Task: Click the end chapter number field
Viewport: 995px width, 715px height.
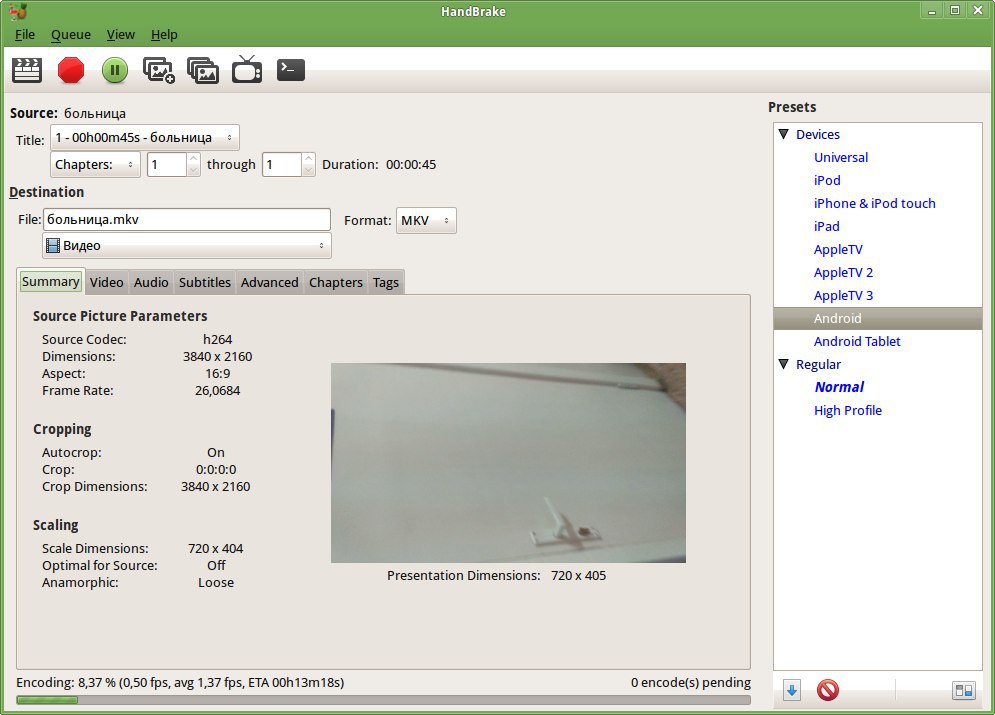Action: pos(282,165)
